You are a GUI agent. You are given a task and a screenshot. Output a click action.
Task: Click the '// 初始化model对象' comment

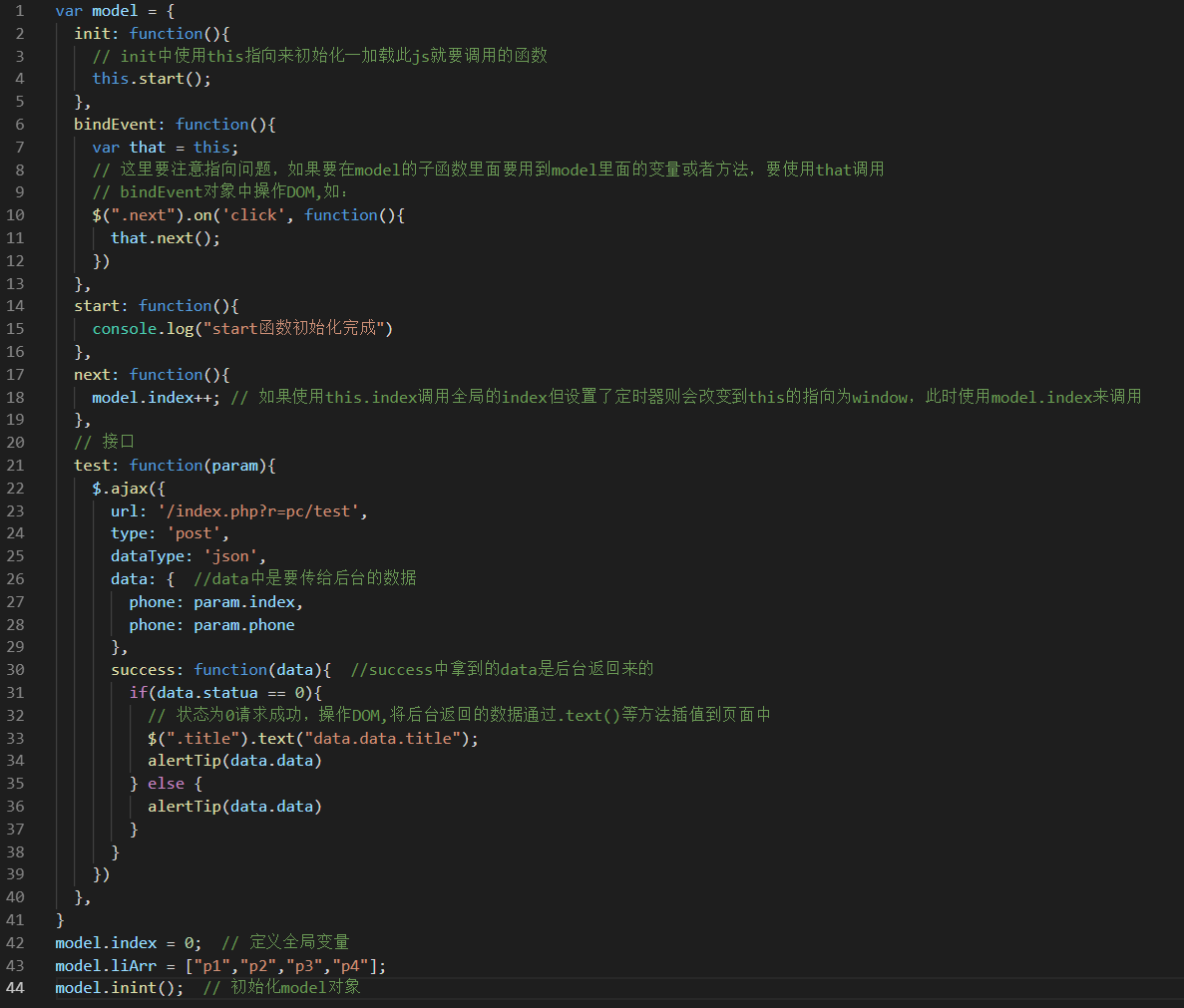(x=282, y=988)
